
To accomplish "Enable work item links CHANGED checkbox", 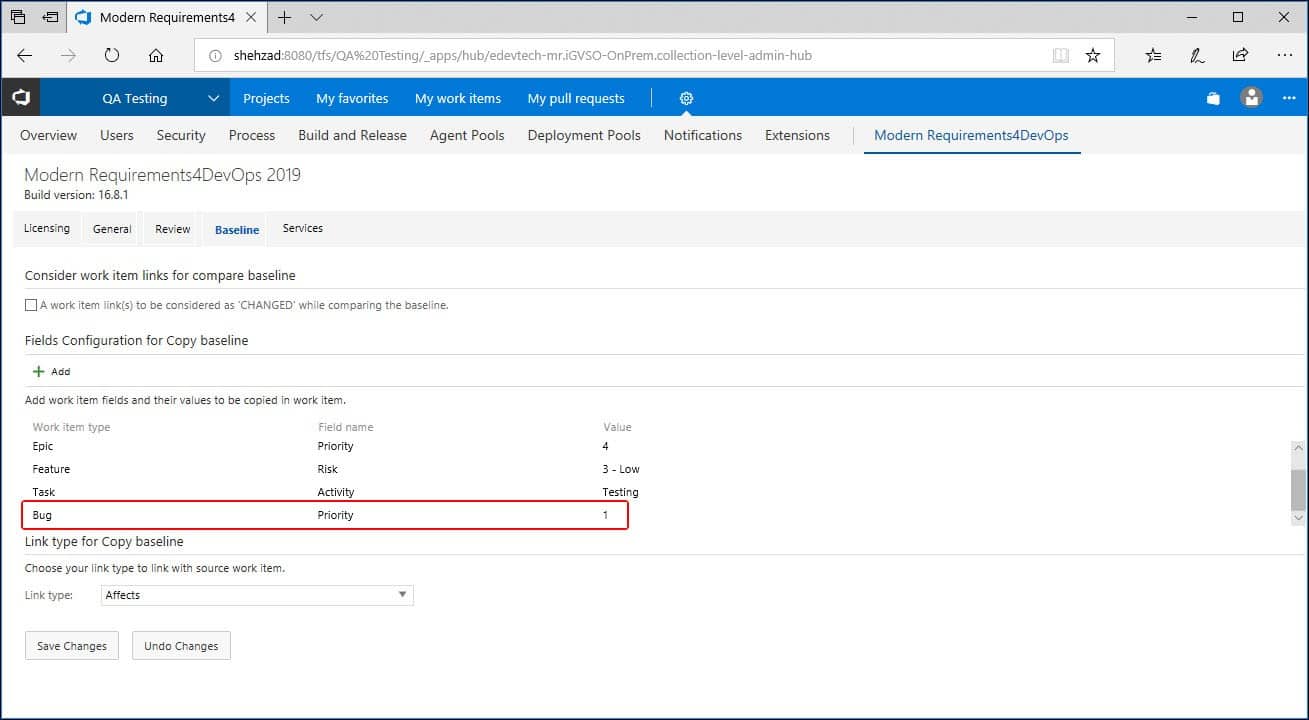I will coord(31,305).
